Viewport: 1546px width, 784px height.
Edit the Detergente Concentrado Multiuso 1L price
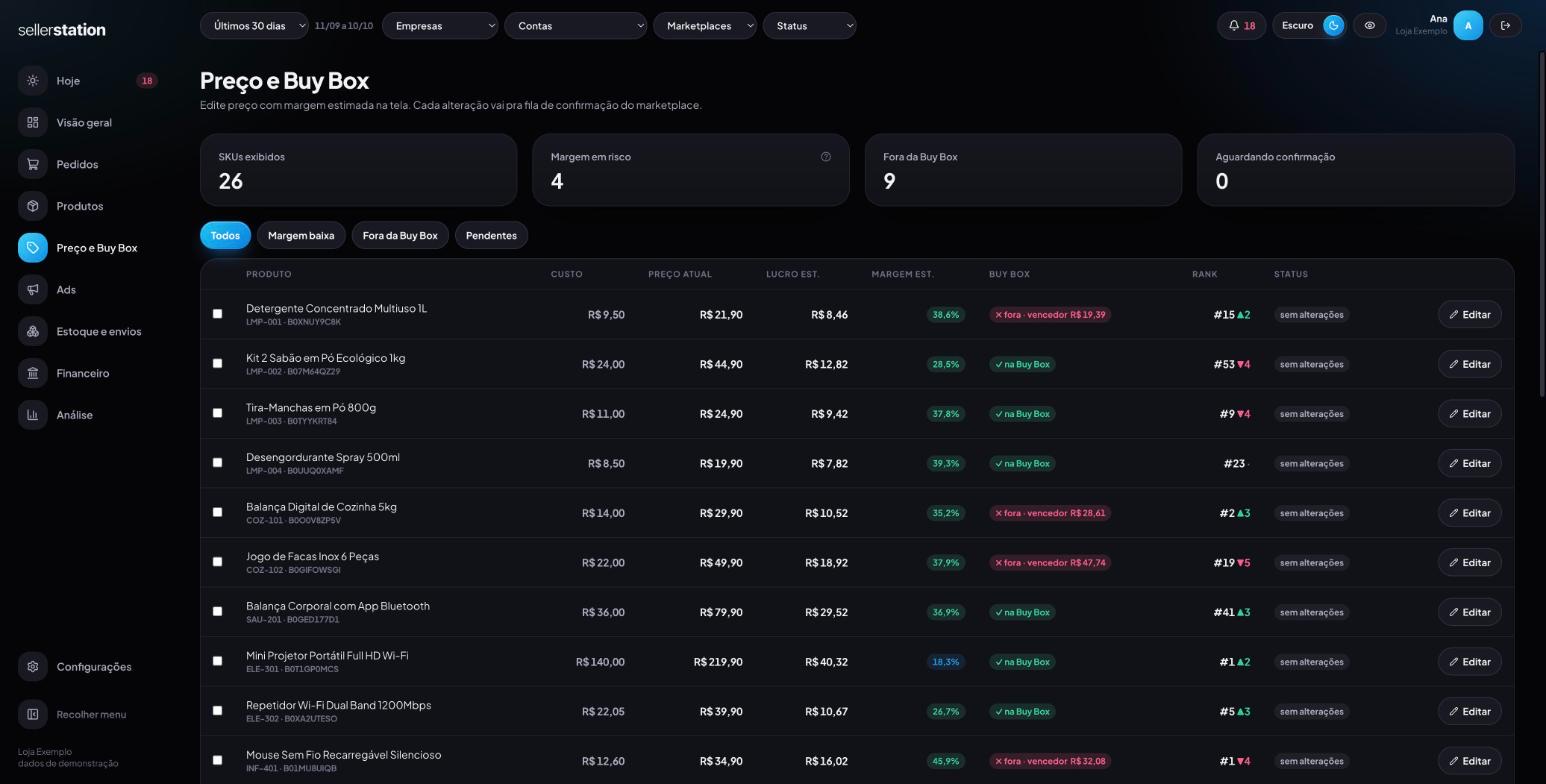point(1470,314)
